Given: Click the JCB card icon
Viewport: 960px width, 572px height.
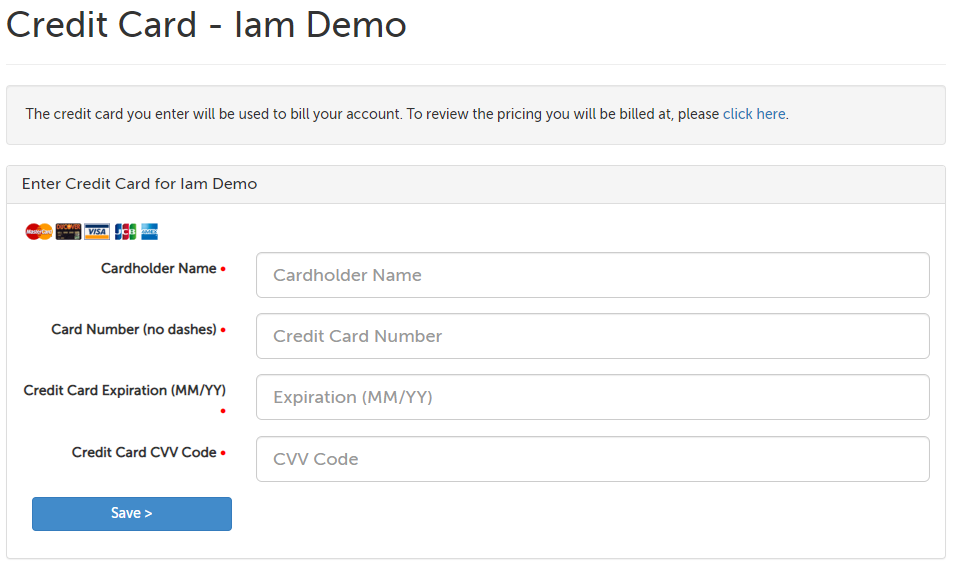Looking at the screenshot, I should point(125,232).
